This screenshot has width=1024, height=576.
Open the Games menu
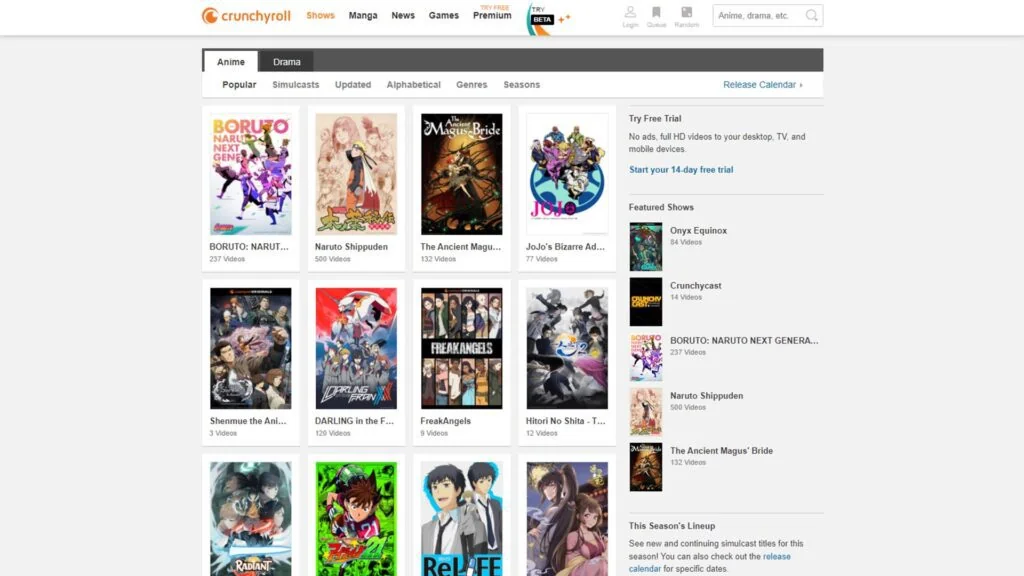tap(443, 16)
